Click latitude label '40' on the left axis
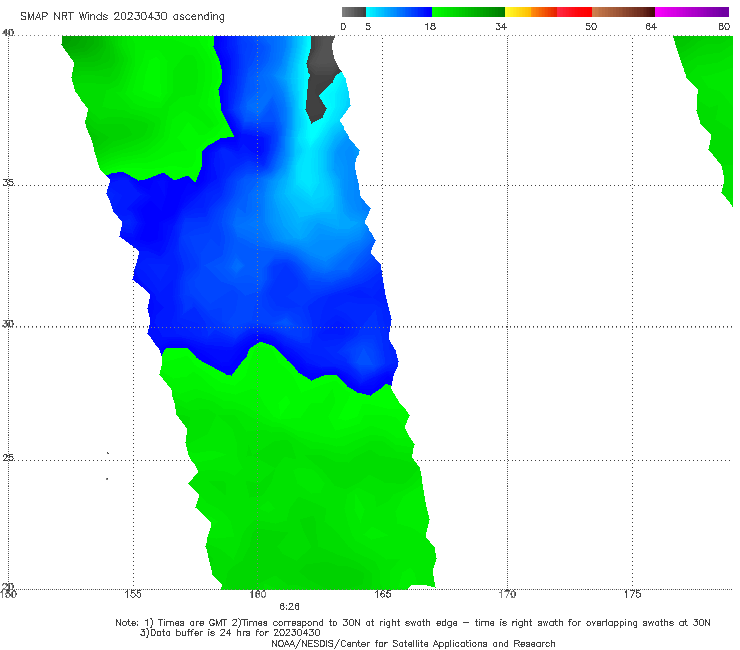740x650 pixels. coord(8,33)
